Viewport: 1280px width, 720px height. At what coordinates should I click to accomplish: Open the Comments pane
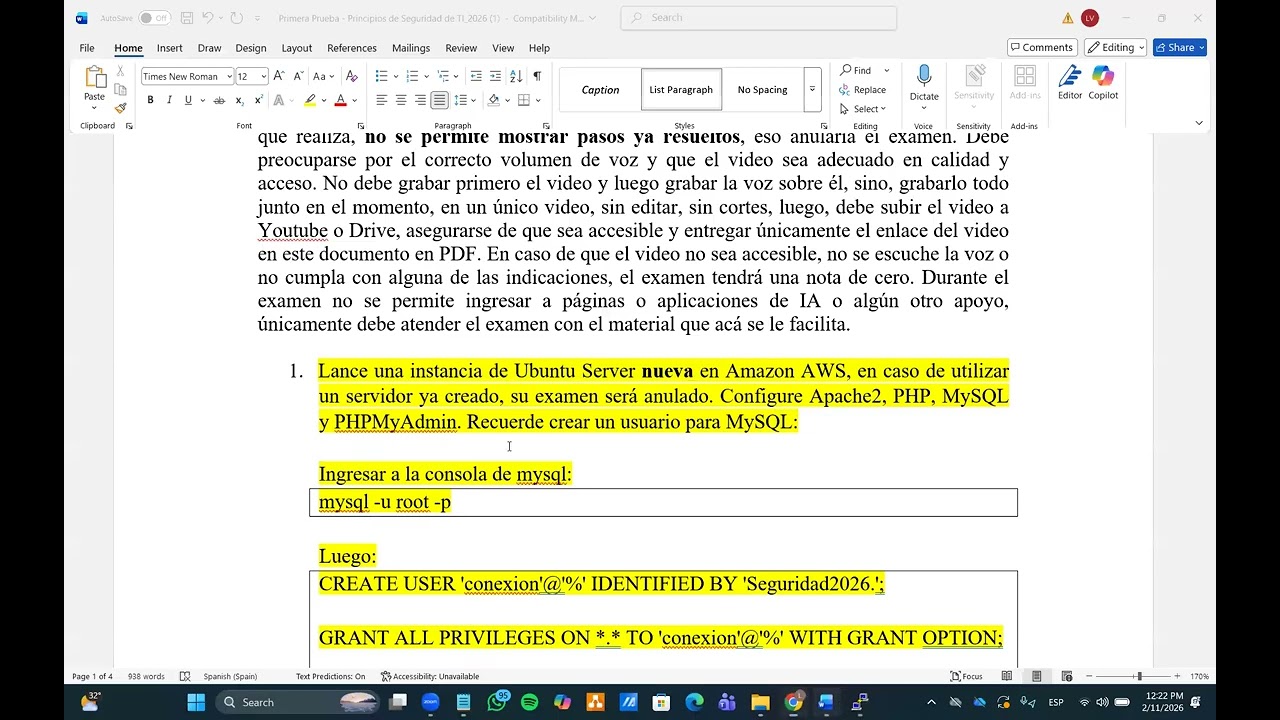[1042, 47]
